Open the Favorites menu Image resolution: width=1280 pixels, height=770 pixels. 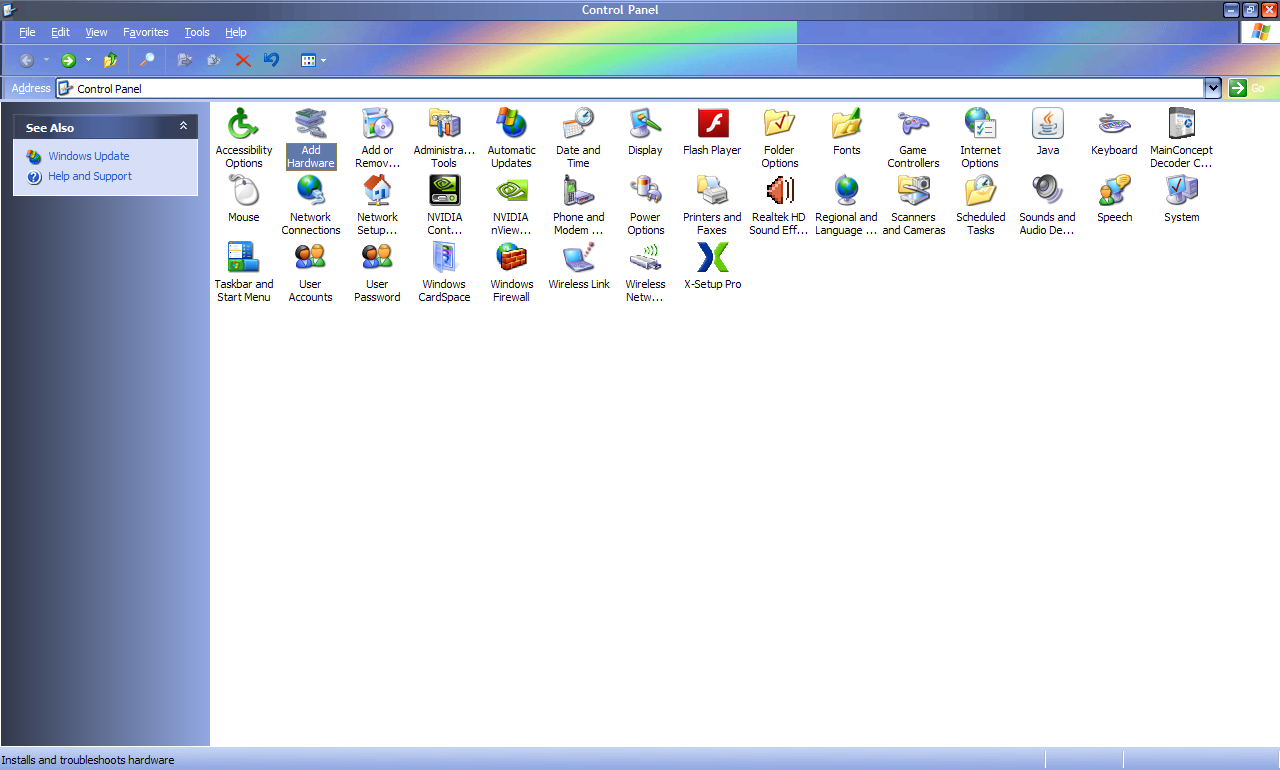146,32
